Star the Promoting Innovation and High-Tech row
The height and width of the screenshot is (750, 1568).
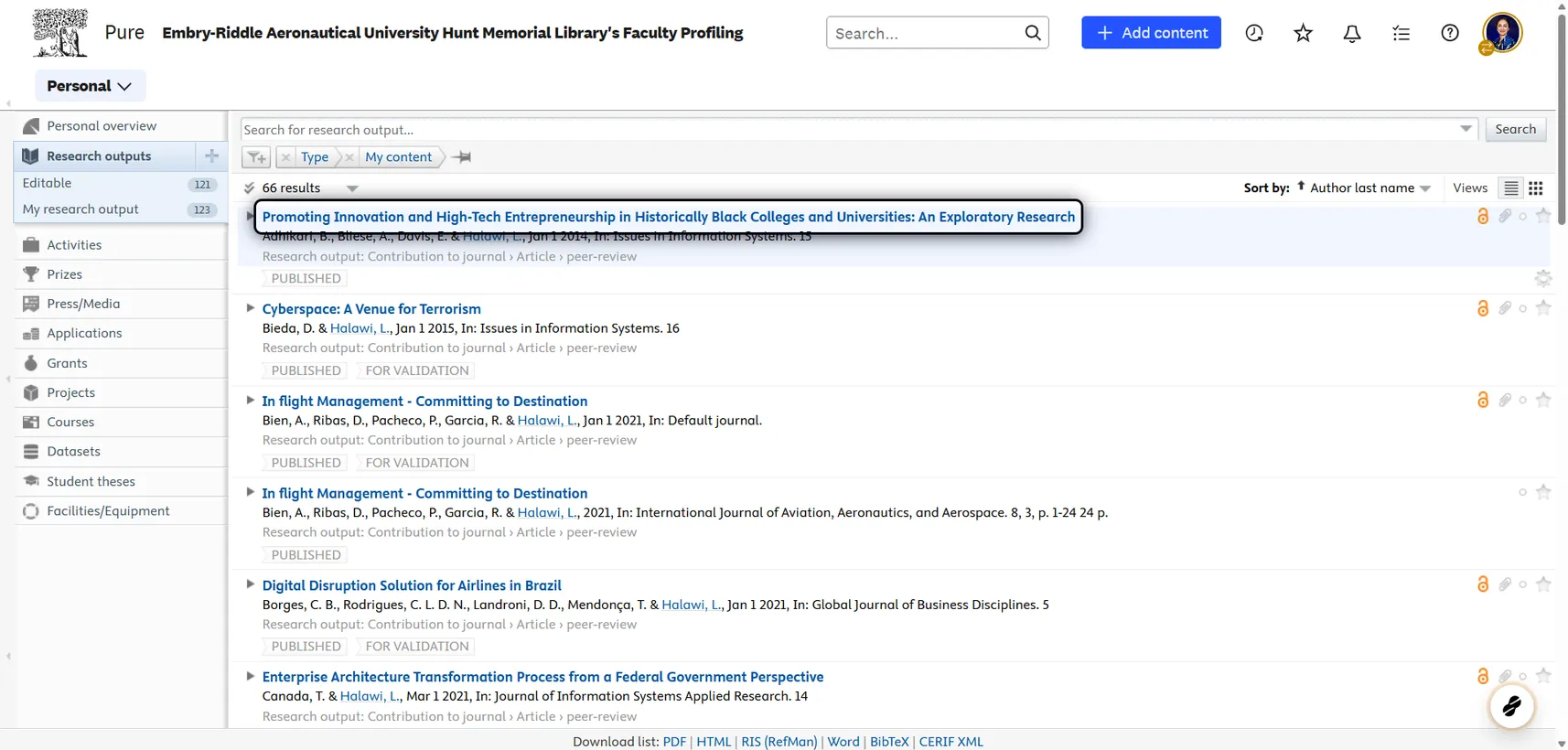coord(1543,215)
